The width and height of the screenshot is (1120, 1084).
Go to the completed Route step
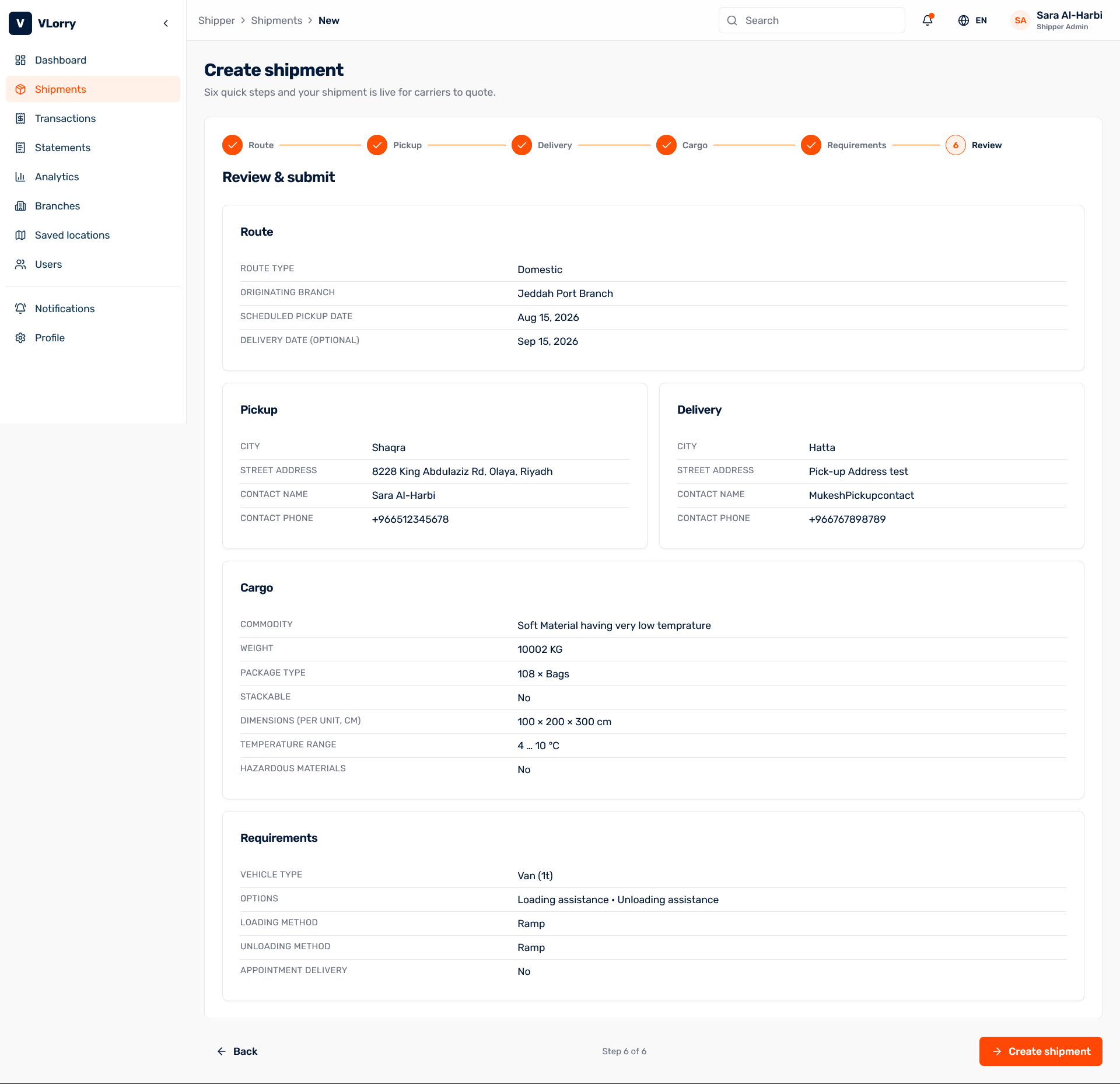point(248,145)
